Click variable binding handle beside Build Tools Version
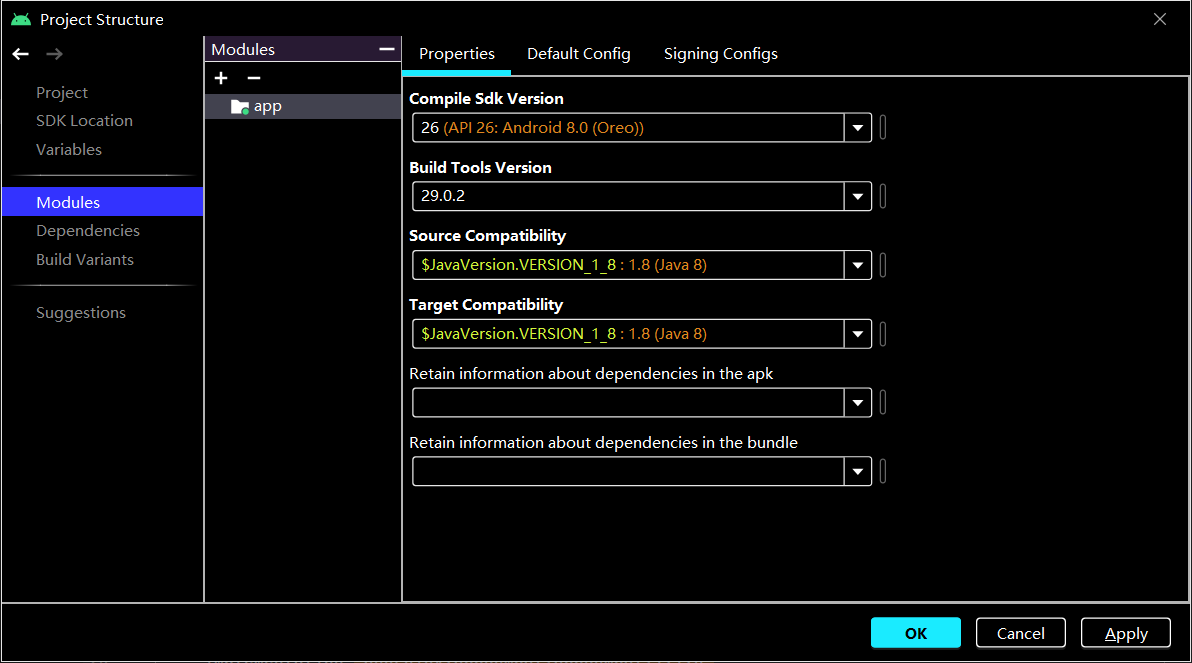The image size is (1192, 663). 883,196
